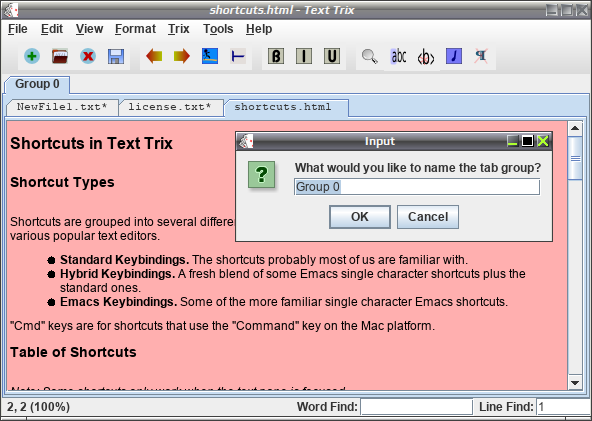Click the green plus New File icon
This screenshot has width=592, height=421.
click(32, 56)
